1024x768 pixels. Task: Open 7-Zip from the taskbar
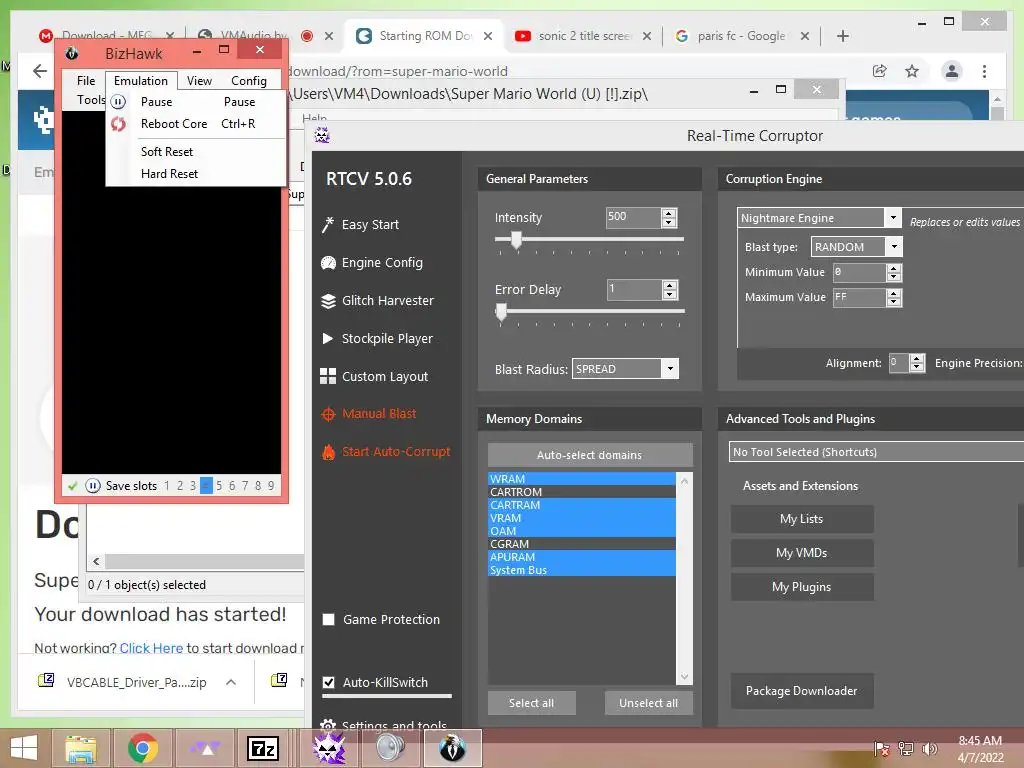pos(263,748)
